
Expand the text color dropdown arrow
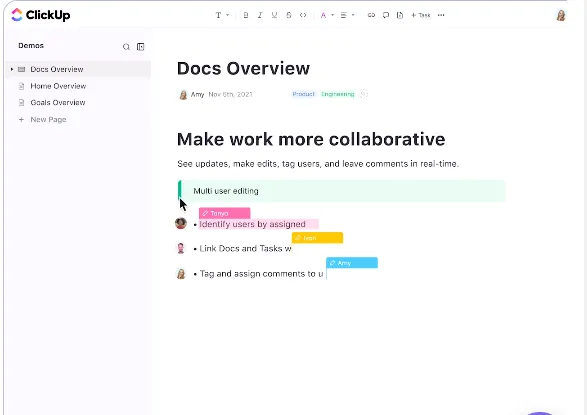(x=332, y=15)
